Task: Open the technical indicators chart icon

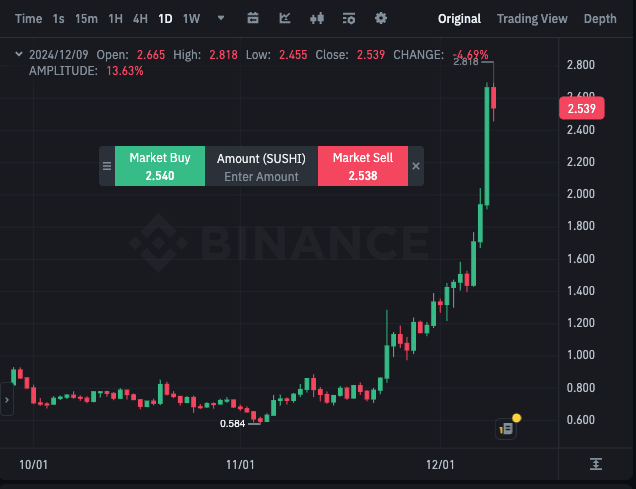Action: pos(285,18)
